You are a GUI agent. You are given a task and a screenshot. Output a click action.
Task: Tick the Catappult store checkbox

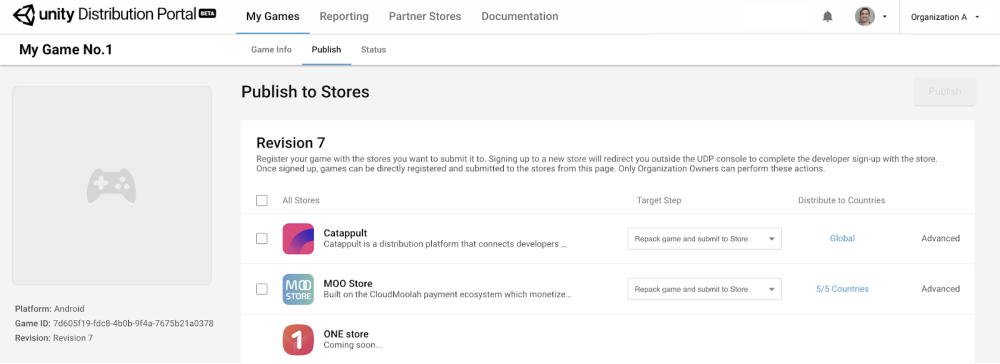click(261, 238)
